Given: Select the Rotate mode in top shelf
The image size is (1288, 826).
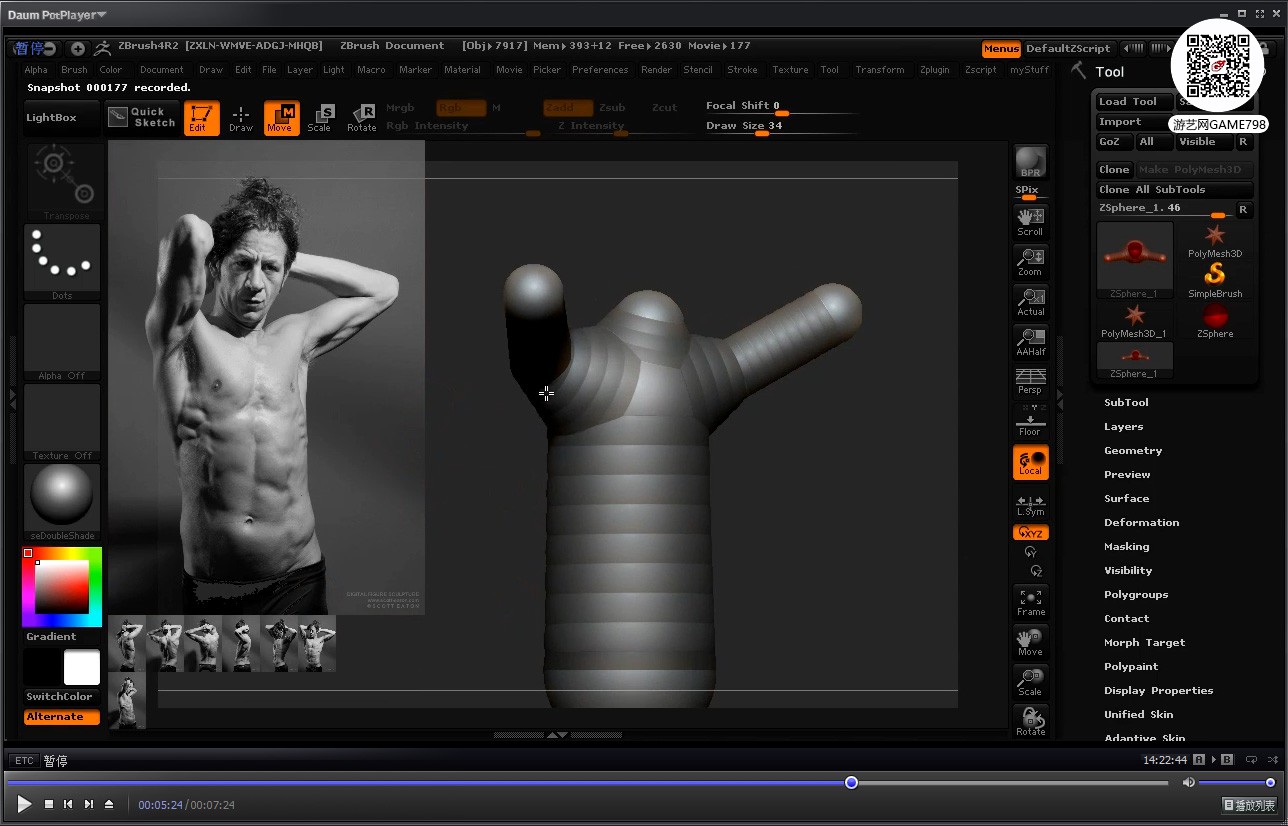Looking at the screenshot, I should (361, 118).
